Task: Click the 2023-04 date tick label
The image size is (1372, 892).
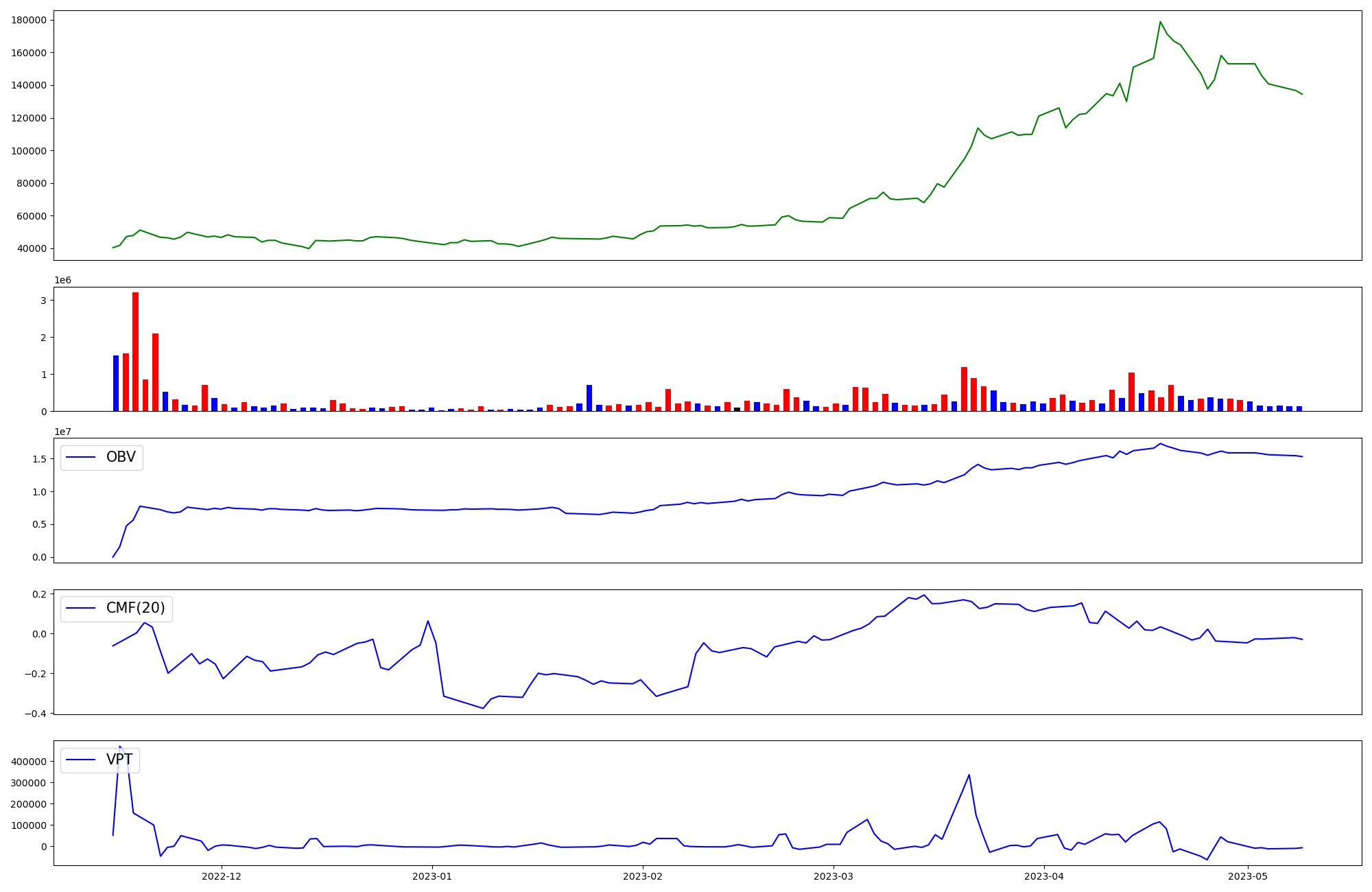Action: coord(1043,876)
